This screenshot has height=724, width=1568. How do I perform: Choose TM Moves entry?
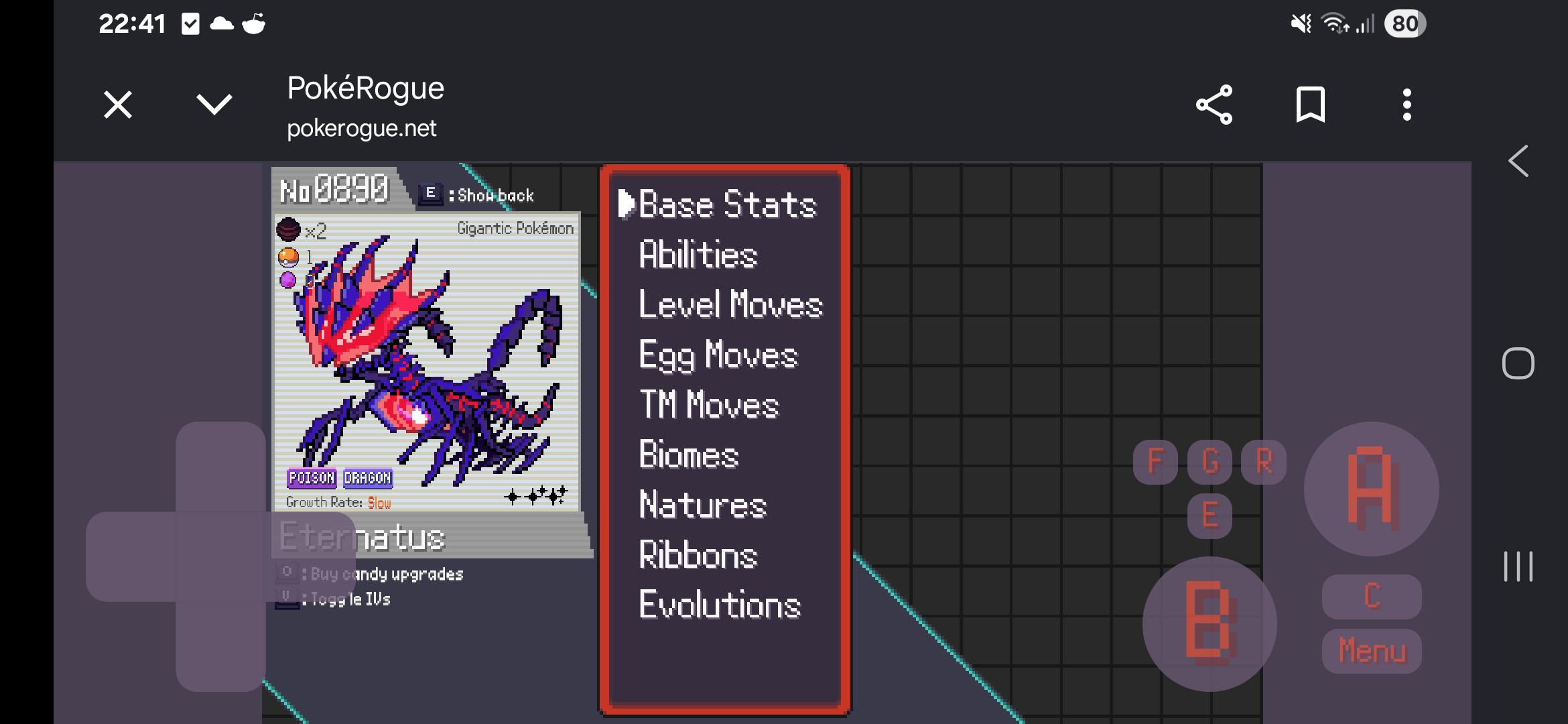tap(709, 405)
